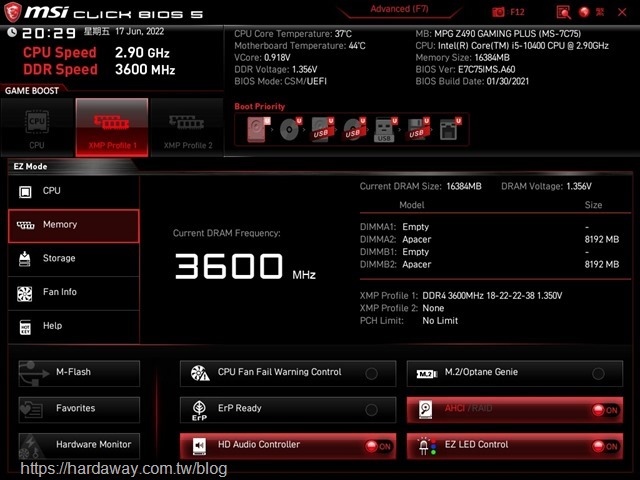Image resolution: width=640 pixels, height=480 pixels.
Task: Click the M.2 module icon
Action: pos(427,374)
